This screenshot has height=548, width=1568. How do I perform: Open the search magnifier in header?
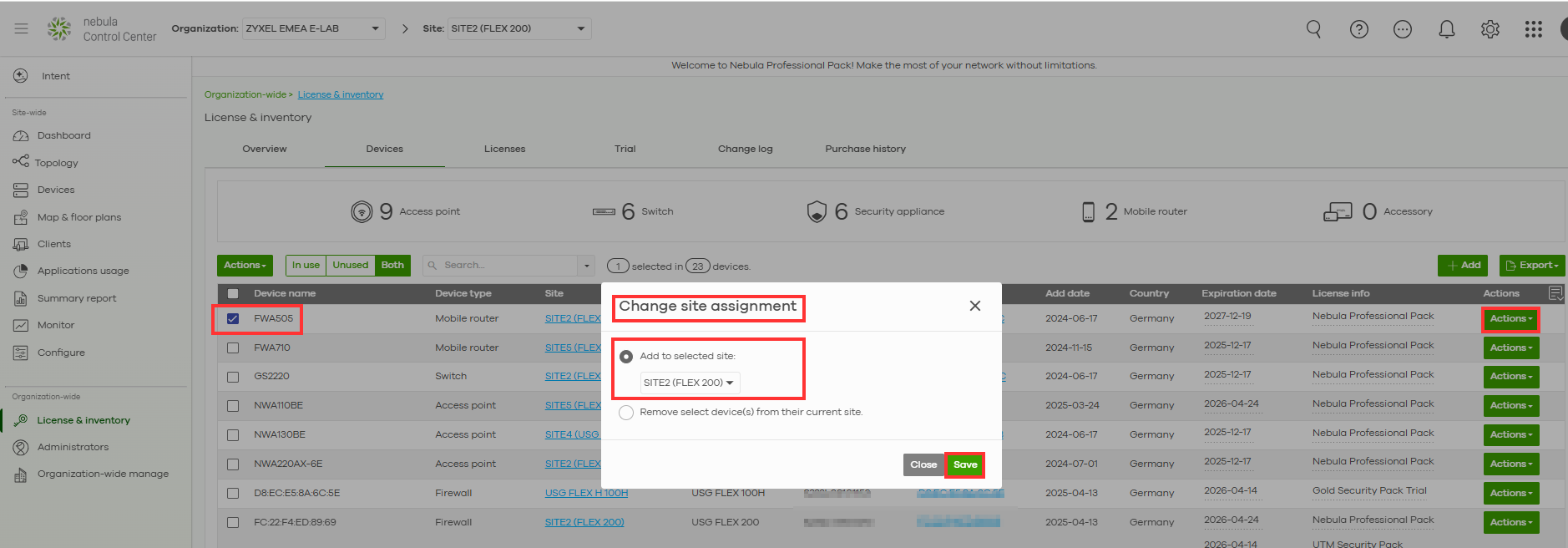(x=1313, y=29)
